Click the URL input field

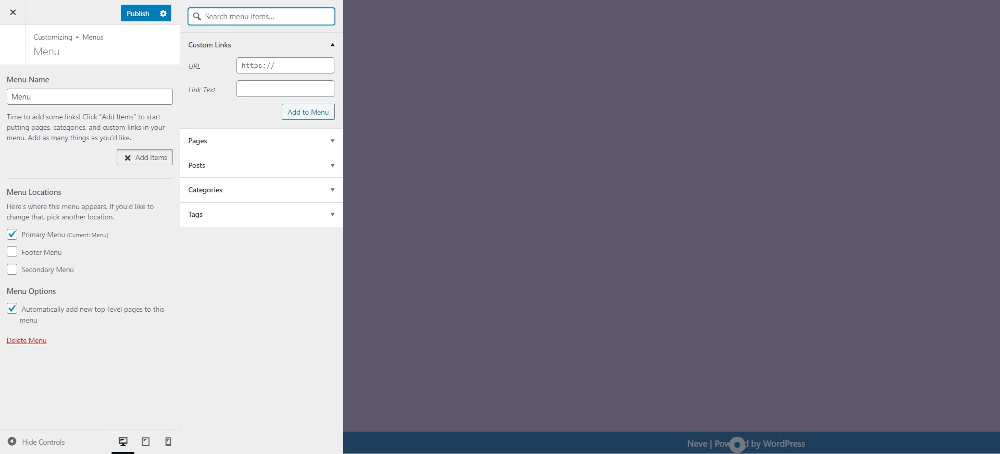click(x=285, y=66)
